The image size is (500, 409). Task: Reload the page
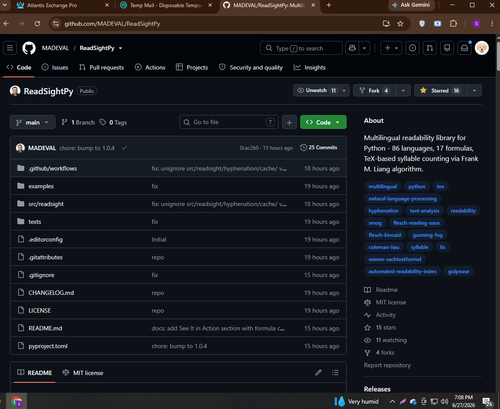(x=37, y=24)
